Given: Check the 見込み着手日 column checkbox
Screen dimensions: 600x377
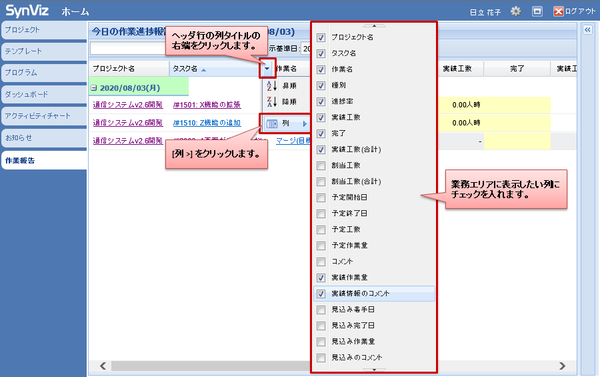Looking at the screenshot, I should click(321, 310).
